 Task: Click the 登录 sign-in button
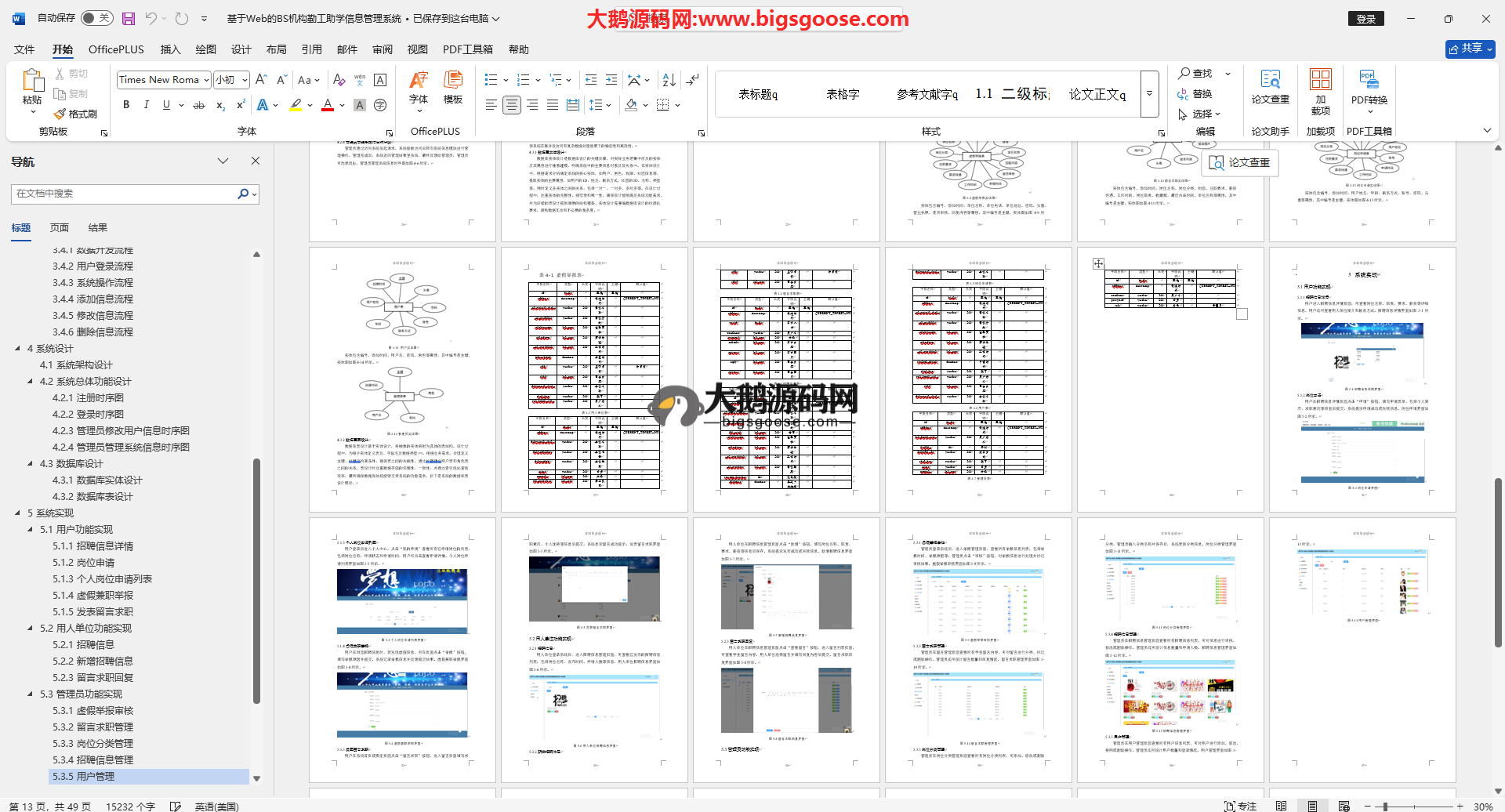1365,19
